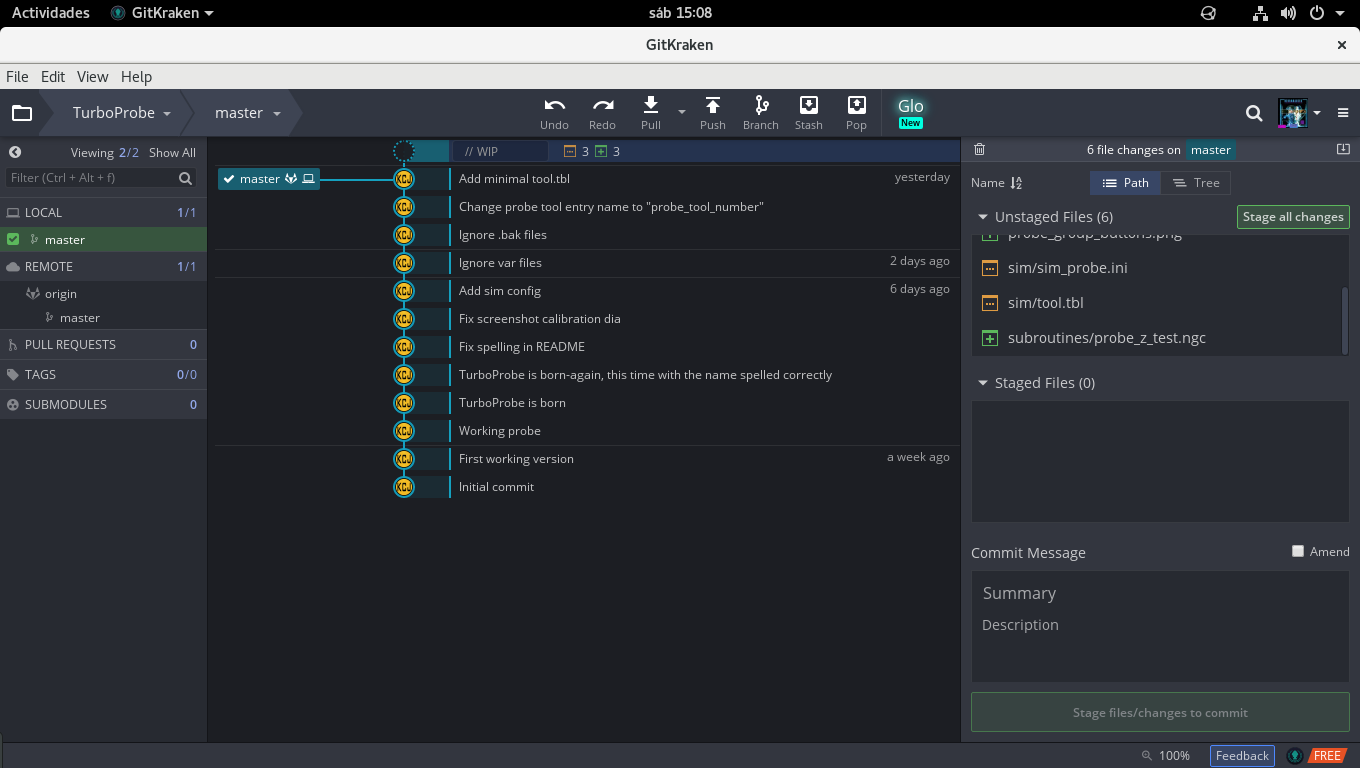Image resolution: width=1360 pixels, height=768 pixels.
Task: Toggle the Amend checkbox
Action: pyautogui.click(x=1298, y=551)
